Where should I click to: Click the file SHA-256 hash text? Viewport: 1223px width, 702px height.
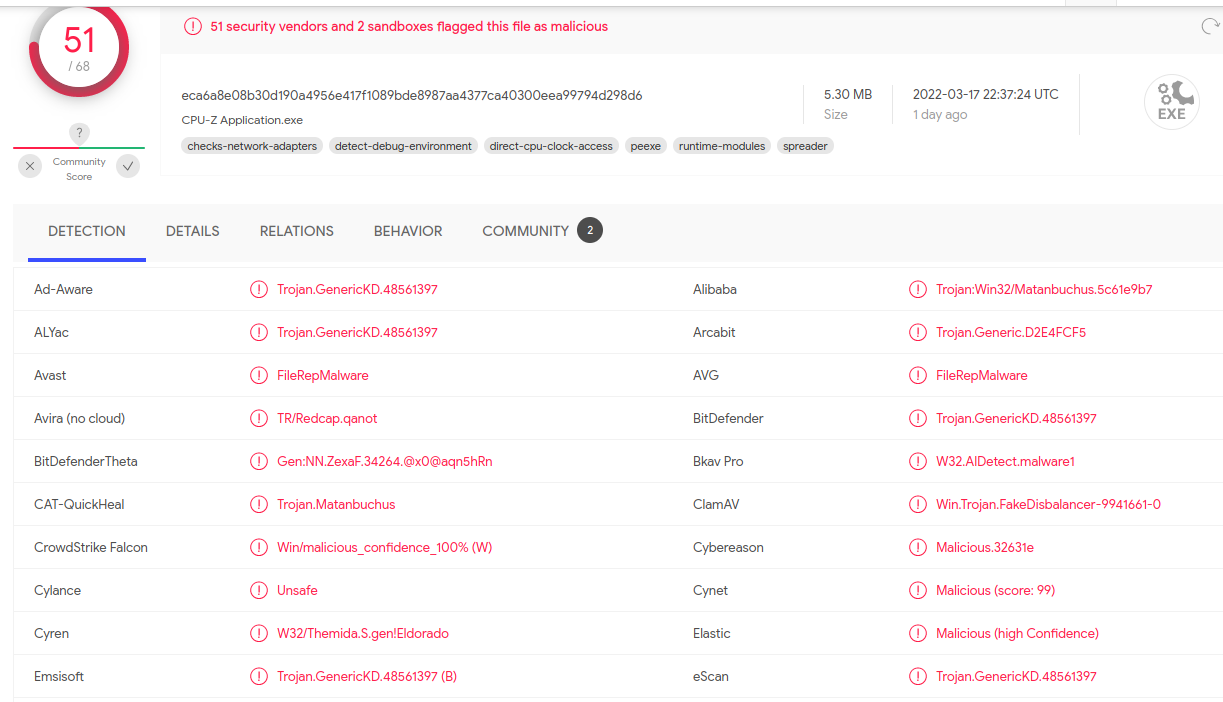pyautogui.click(x=411, y=96)
